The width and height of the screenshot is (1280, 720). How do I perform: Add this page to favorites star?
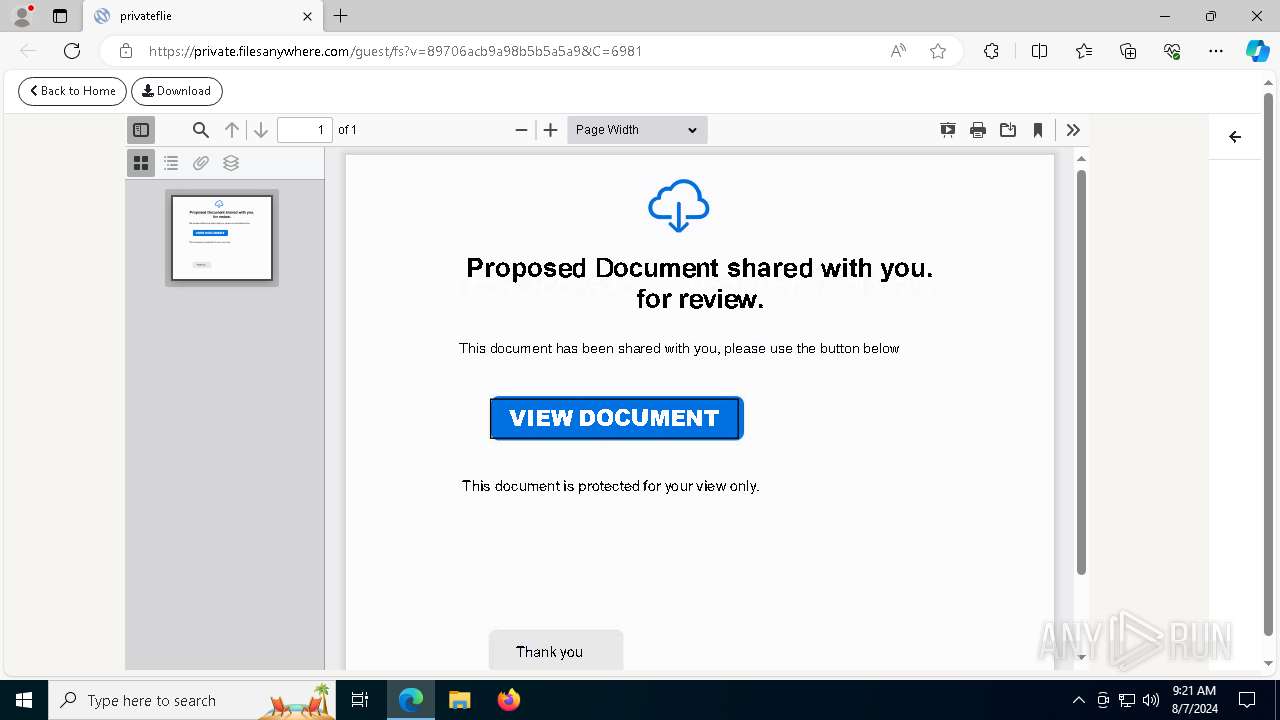[x=938, y=51]
